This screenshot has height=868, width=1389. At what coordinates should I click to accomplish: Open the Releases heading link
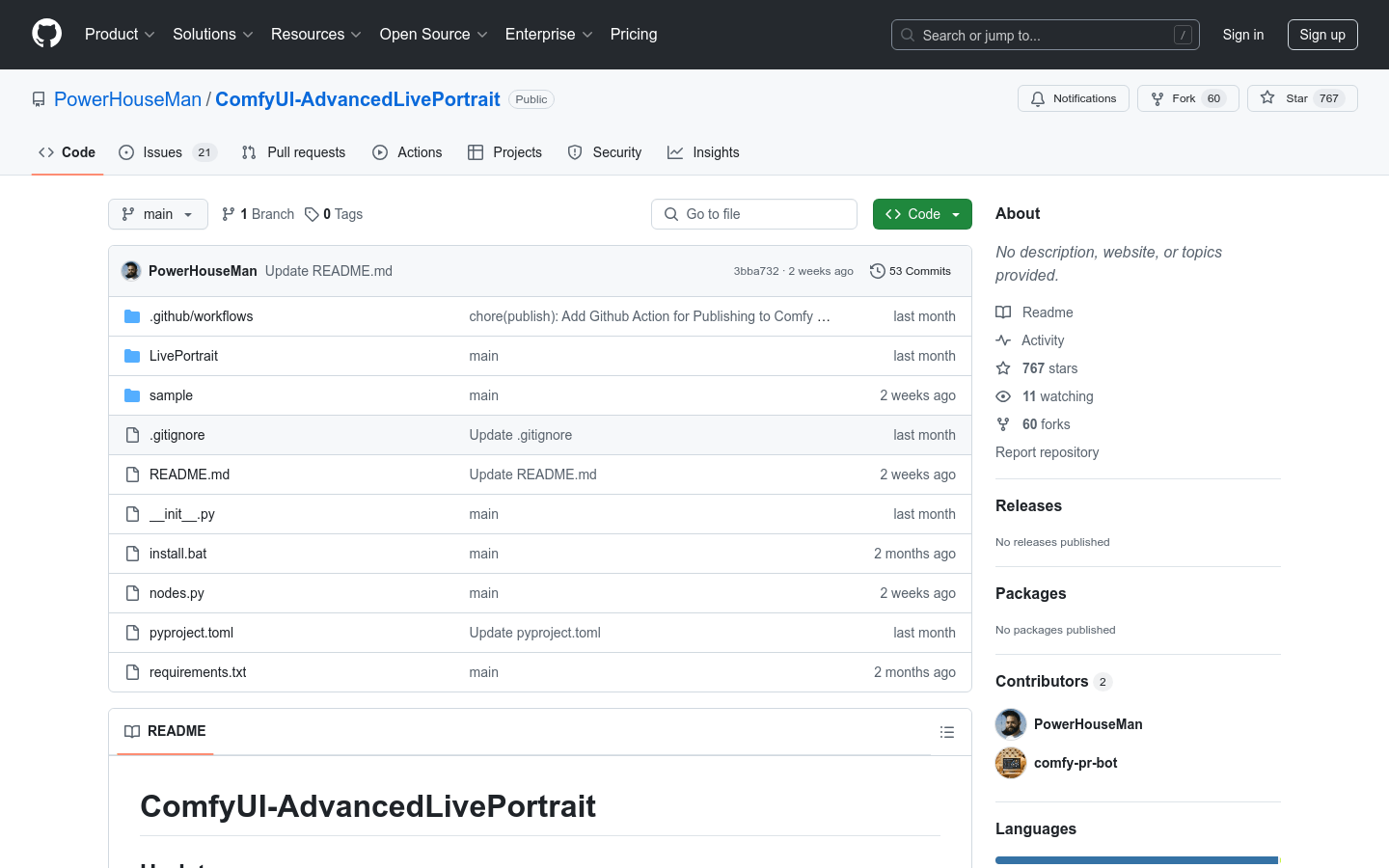point(1028,506)
